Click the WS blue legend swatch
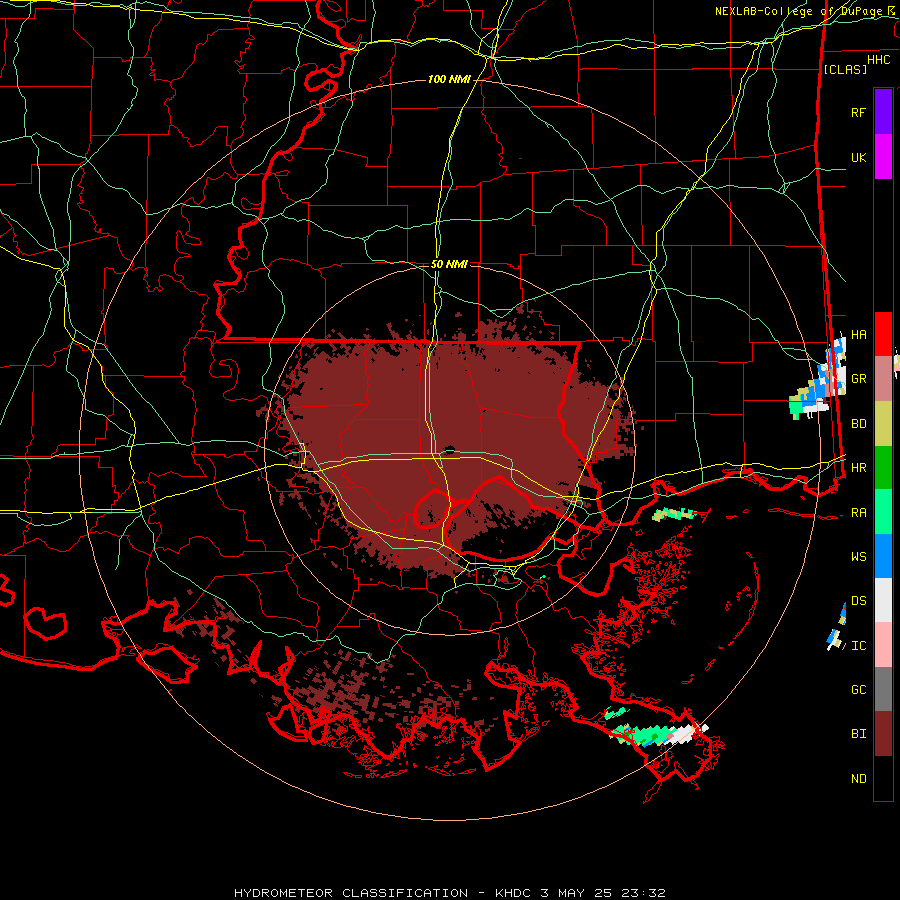 tap(883, 556)
